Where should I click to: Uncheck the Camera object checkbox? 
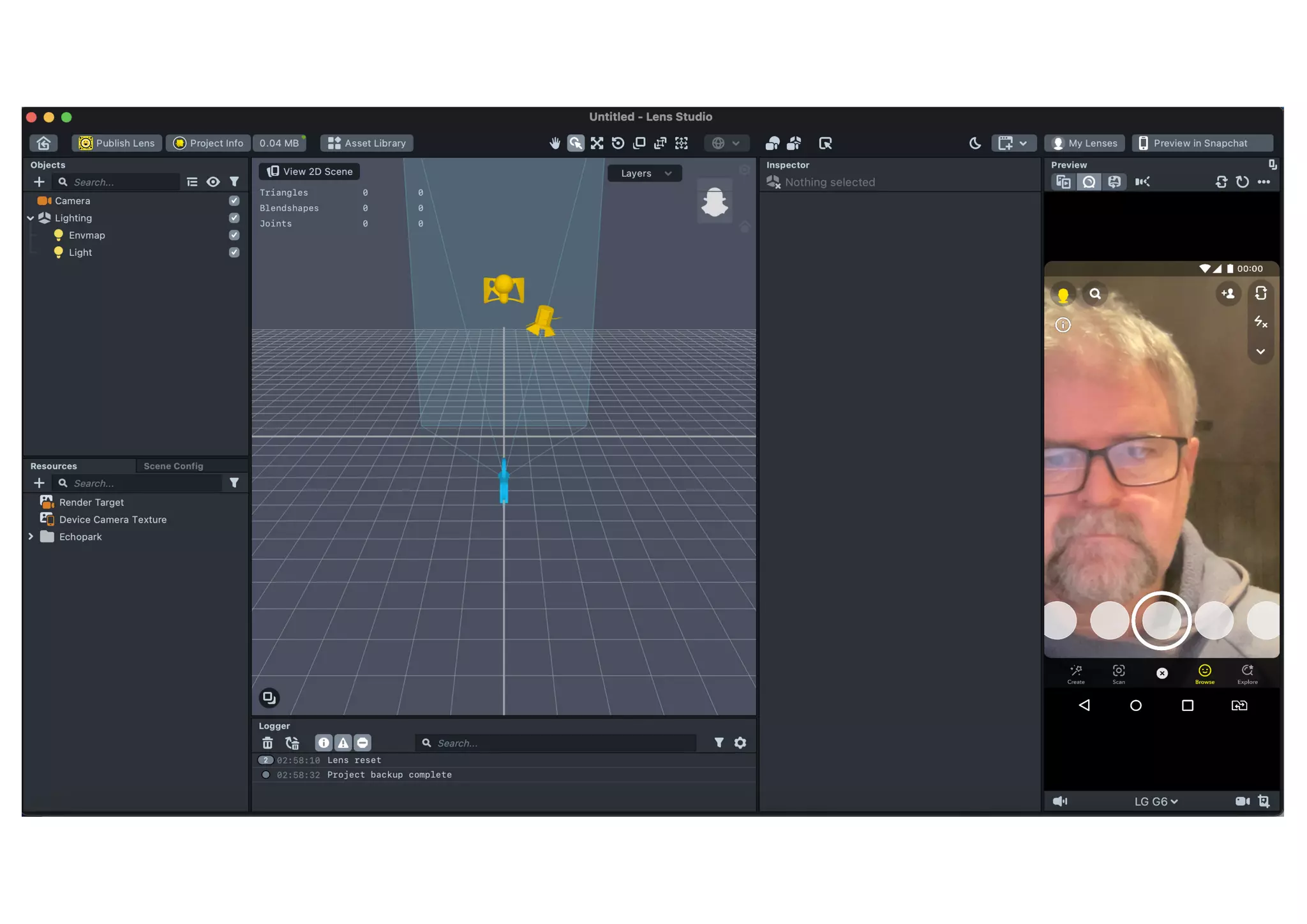click(234, 200)
